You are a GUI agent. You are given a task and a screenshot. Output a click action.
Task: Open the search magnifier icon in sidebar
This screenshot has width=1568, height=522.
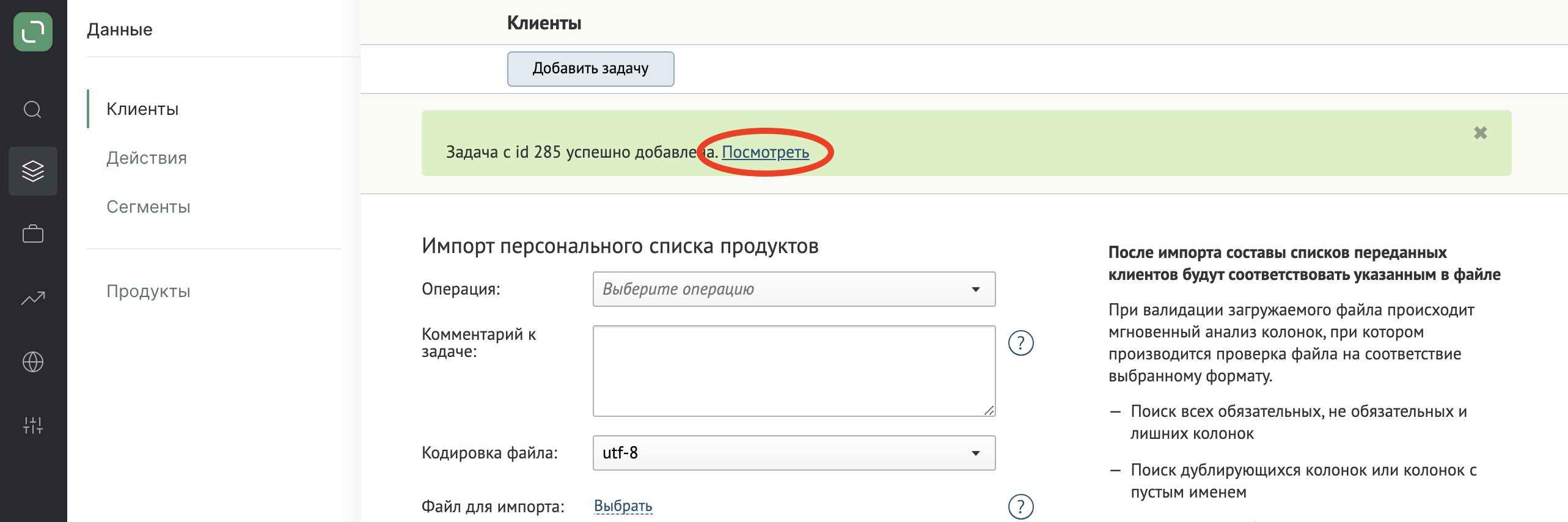pos(33,109)
